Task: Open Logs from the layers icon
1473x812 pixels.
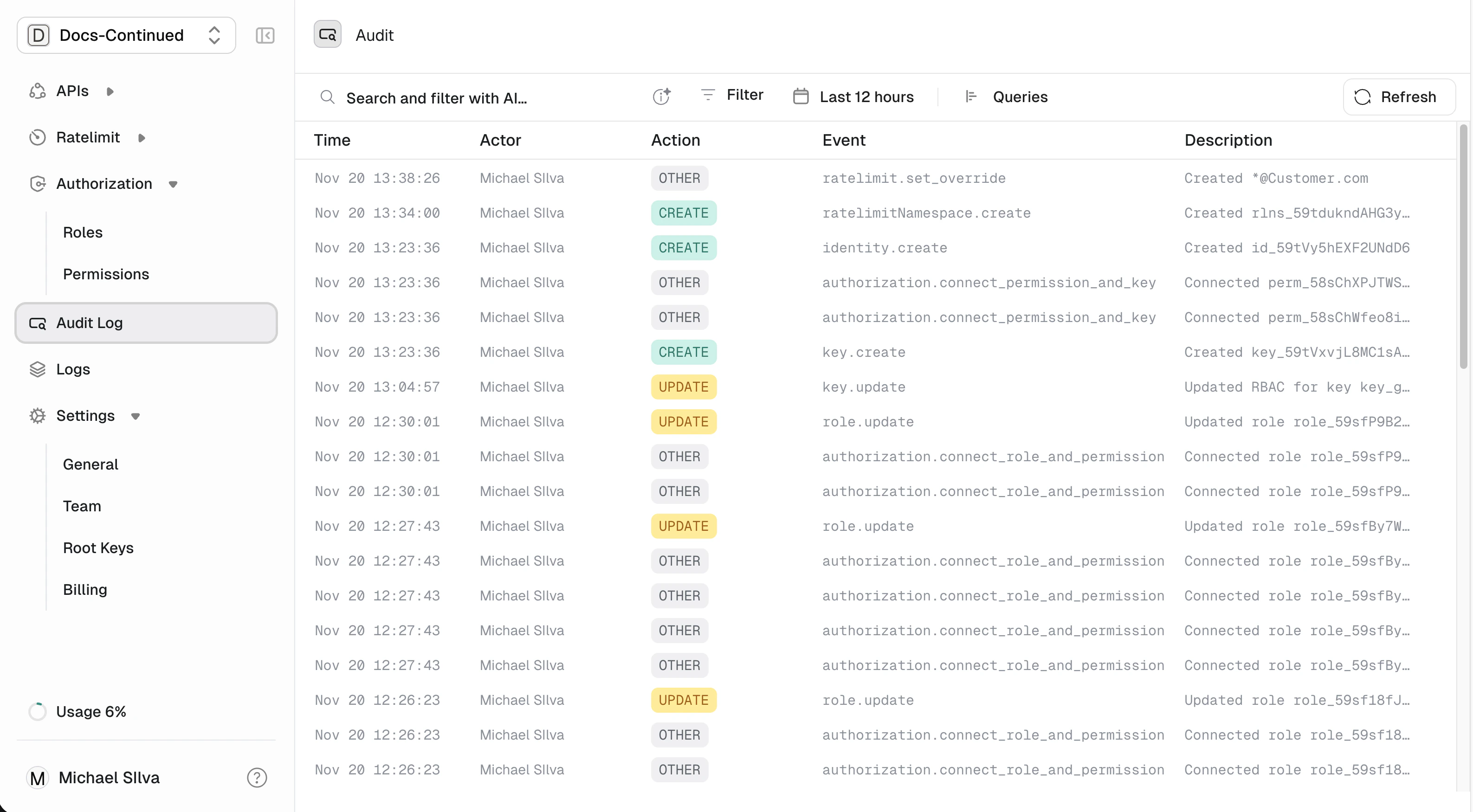Action: [38, 369]
